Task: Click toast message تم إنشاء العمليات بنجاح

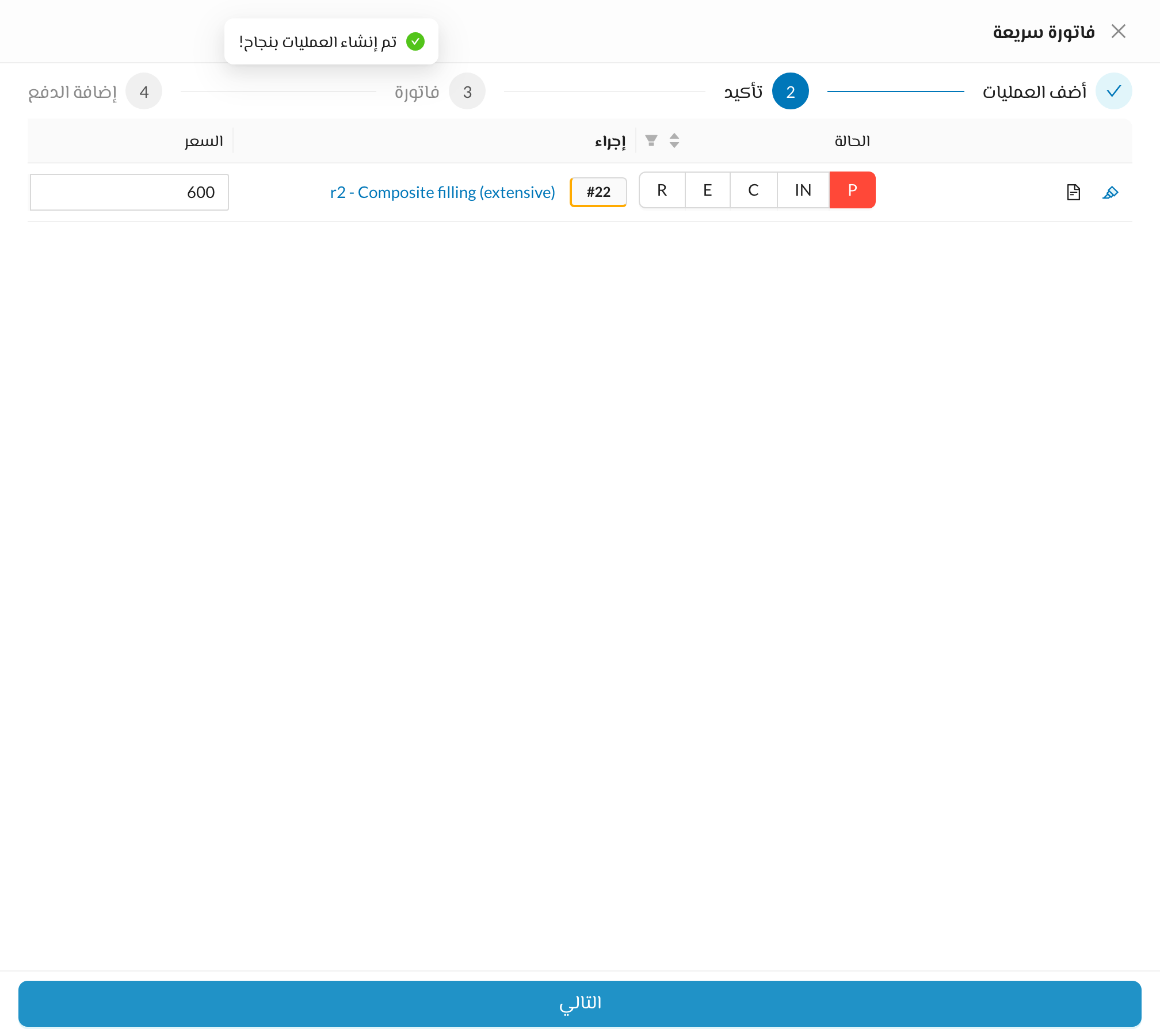Action: pos(318,42)
